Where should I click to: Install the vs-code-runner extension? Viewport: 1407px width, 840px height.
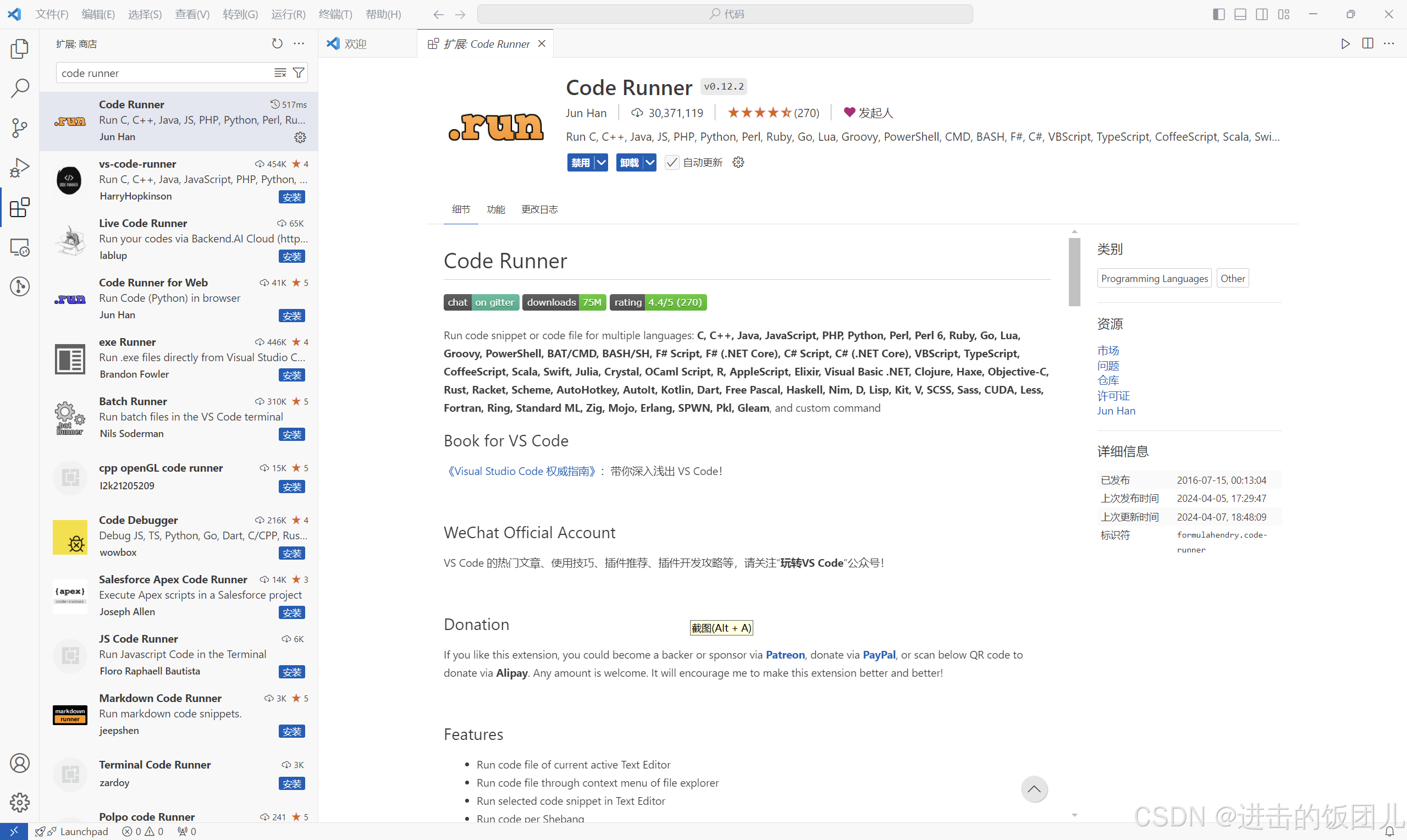click(291, 197)
